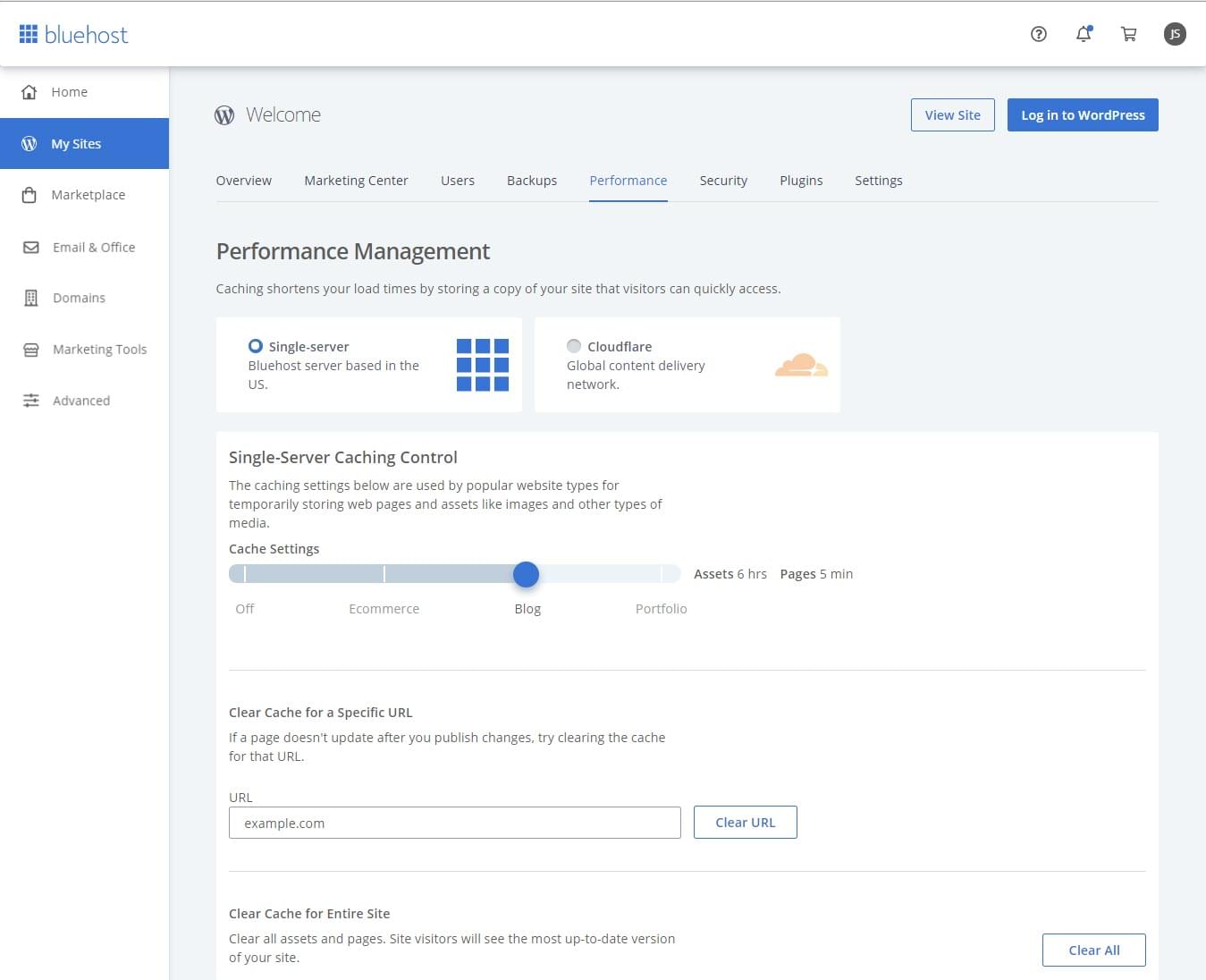Open the help question mark icon
Screen dimensions: 1206x980
coord(1038,34)
